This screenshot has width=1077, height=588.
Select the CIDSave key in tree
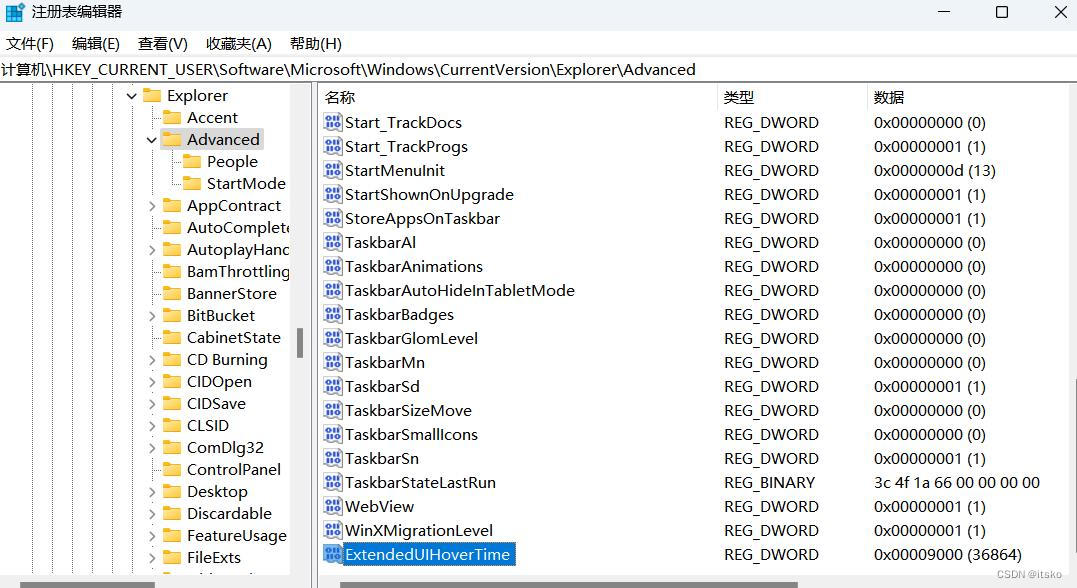(x=216, y=404)
